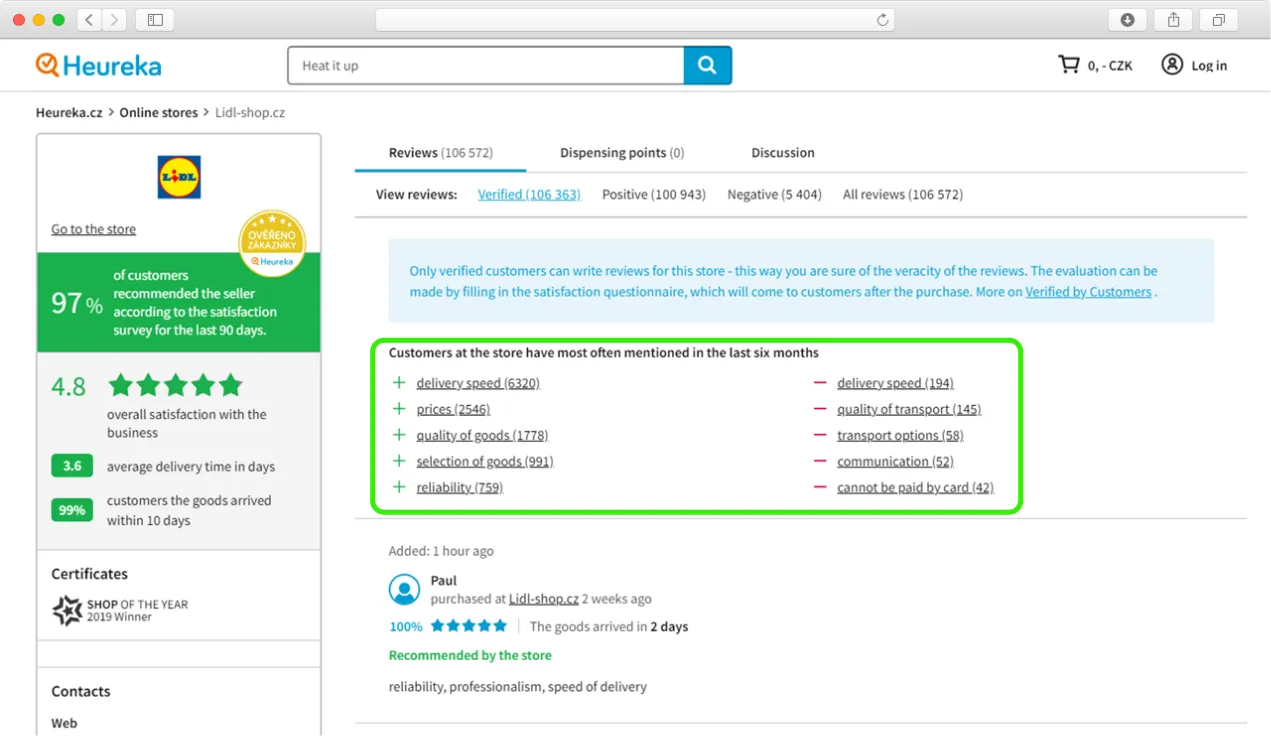Click the browser page reload icon

881,18
